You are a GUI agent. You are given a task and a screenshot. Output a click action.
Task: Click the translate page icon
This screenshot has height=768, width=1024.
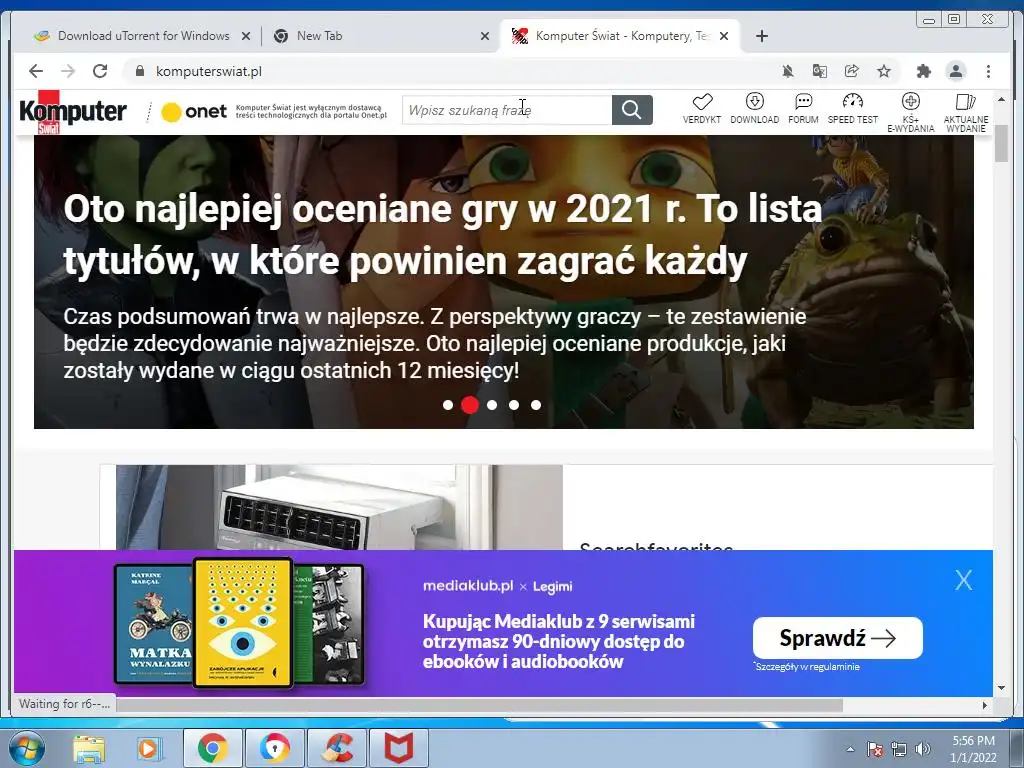tap(820, 71)
